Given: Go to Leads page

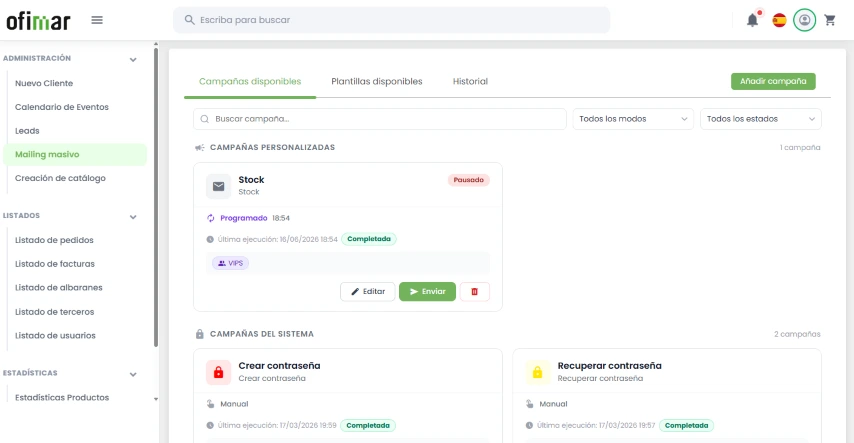Looking at the screenshot, I should (x=27, y=131).
